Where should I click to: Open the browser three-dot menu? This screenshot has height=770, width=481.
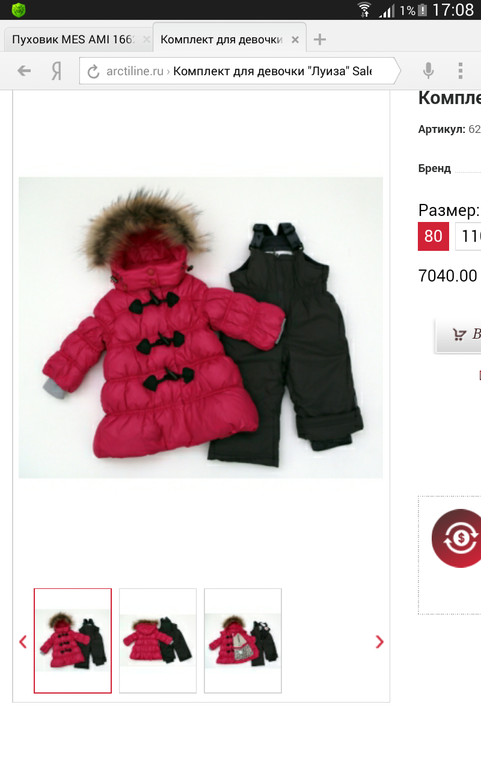click(x=460, y=71)
